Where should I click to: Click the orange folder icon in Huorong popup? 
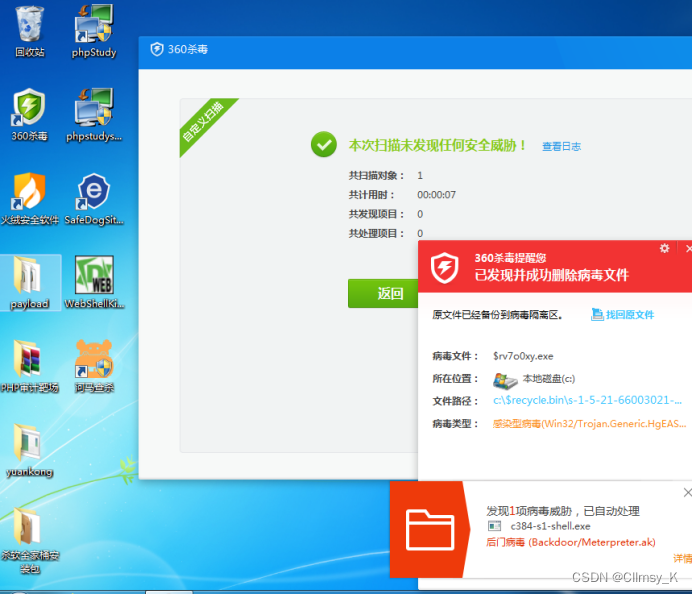(430, 529)
